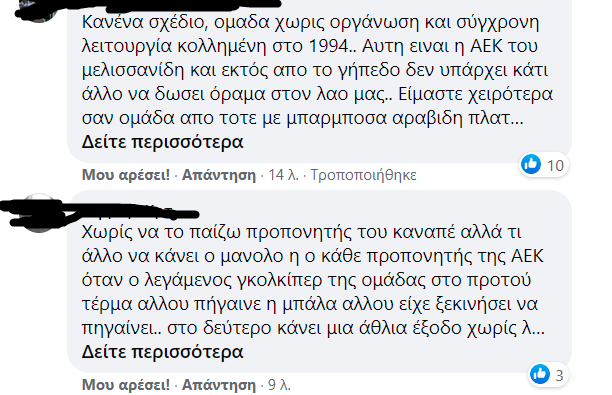The width and height of the screenshot is (612, 395).
Task: View edit history via Τροποποιήθηκε
Action: 363,174
